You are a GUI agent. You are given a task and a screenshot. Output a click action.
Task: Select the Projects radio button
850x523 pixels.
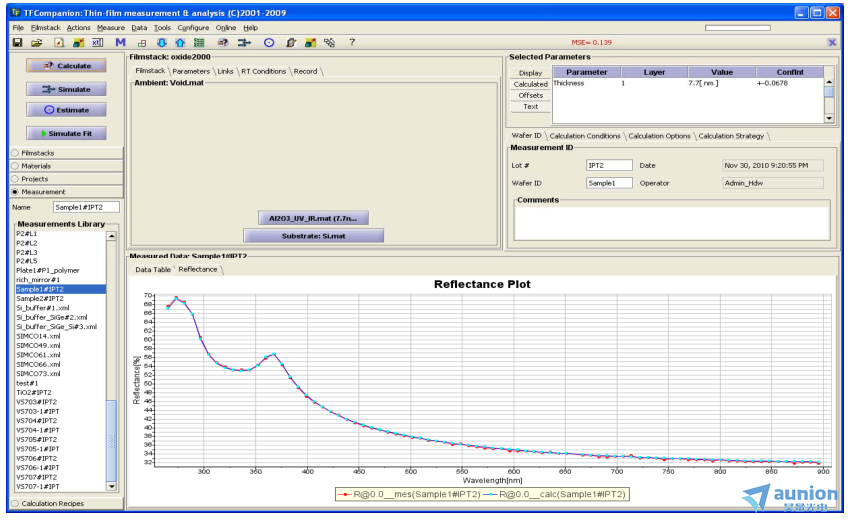(15, 179)
